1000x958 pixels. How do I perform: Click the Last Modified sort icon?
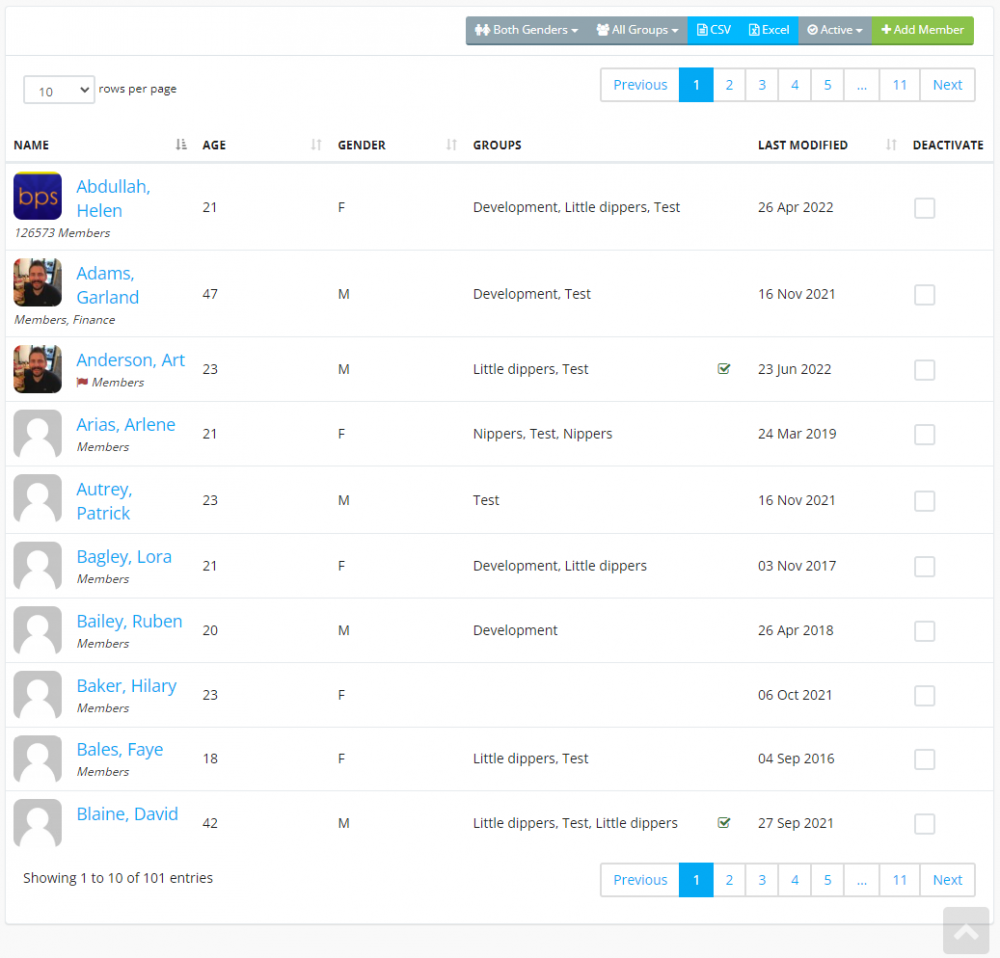[891, 145]
